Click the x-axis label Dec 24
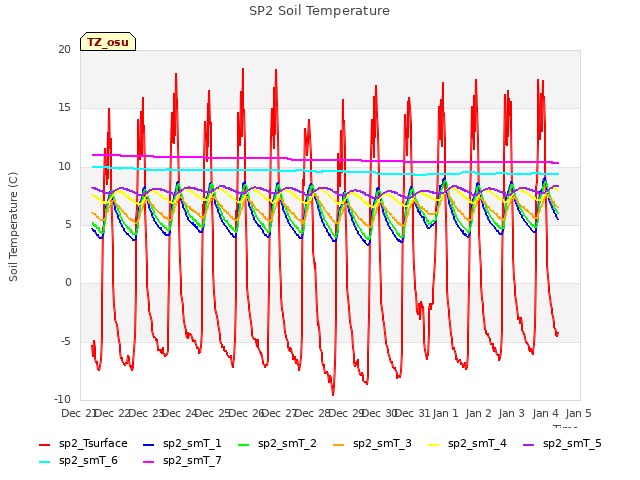This screenshot has height=480, width=640. point(179,413)
